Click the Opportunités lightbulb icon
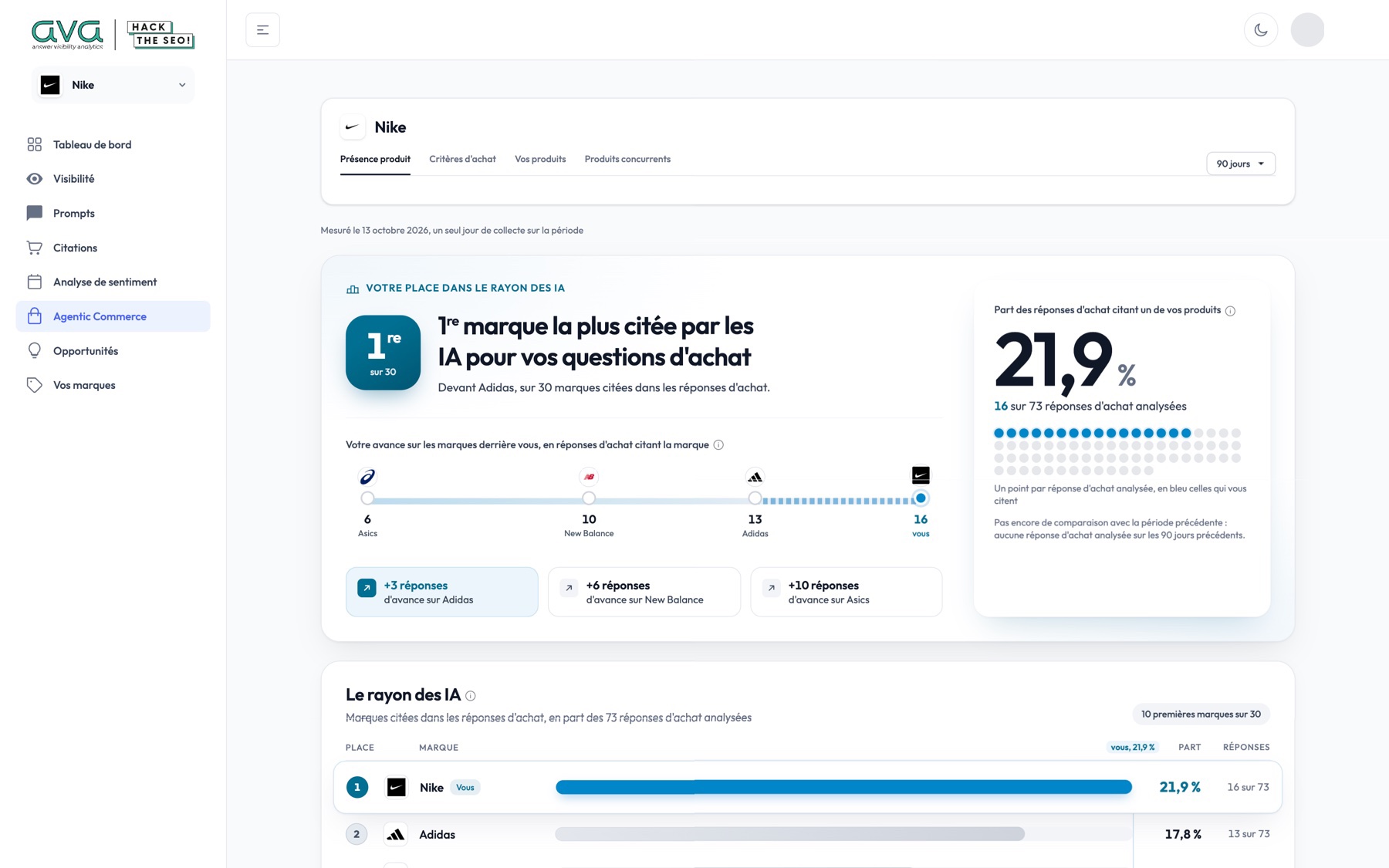 (35, 350)
